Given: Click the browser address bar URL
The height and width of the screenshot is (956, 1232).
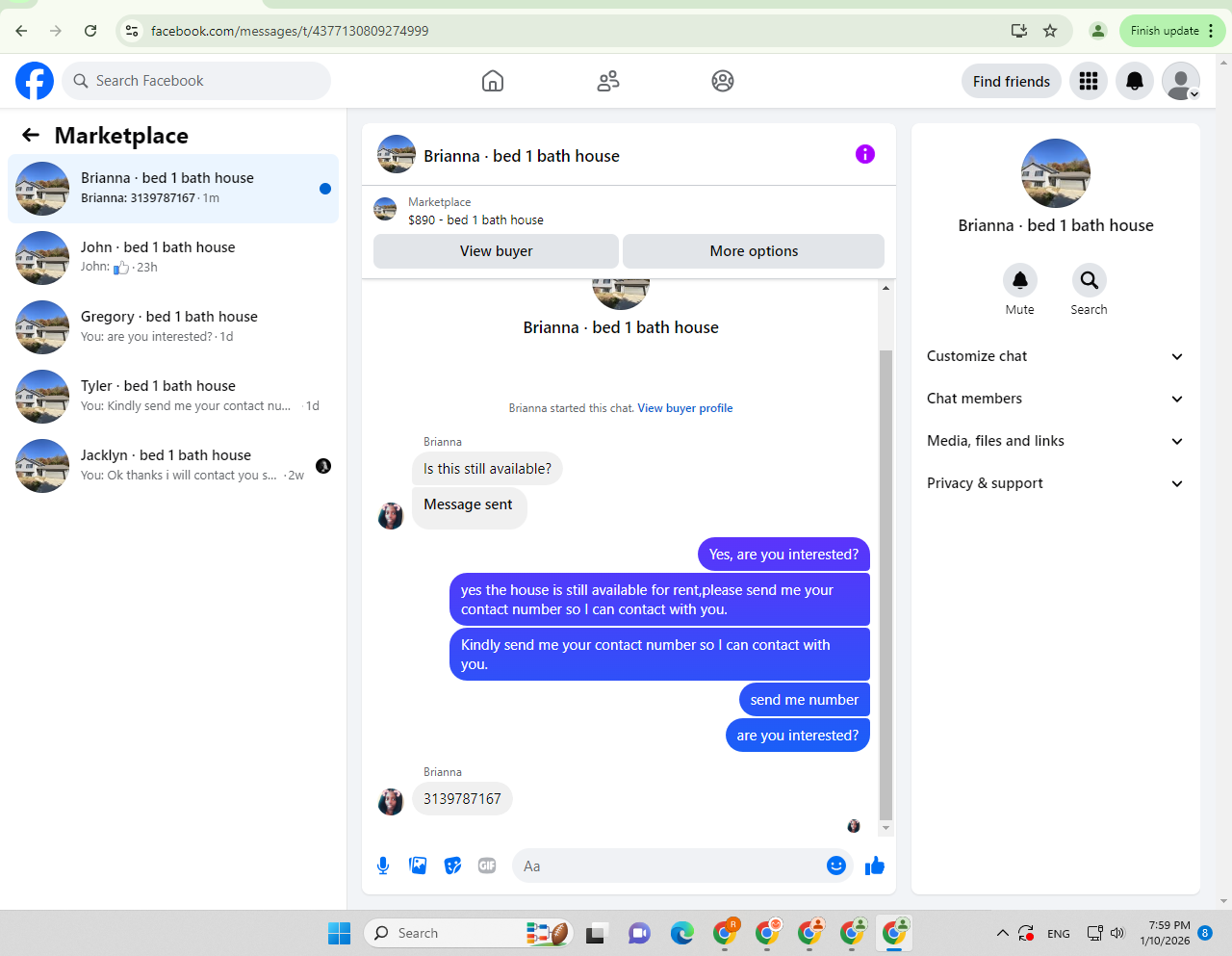Looking at the screenshot, I should point(290,31).
